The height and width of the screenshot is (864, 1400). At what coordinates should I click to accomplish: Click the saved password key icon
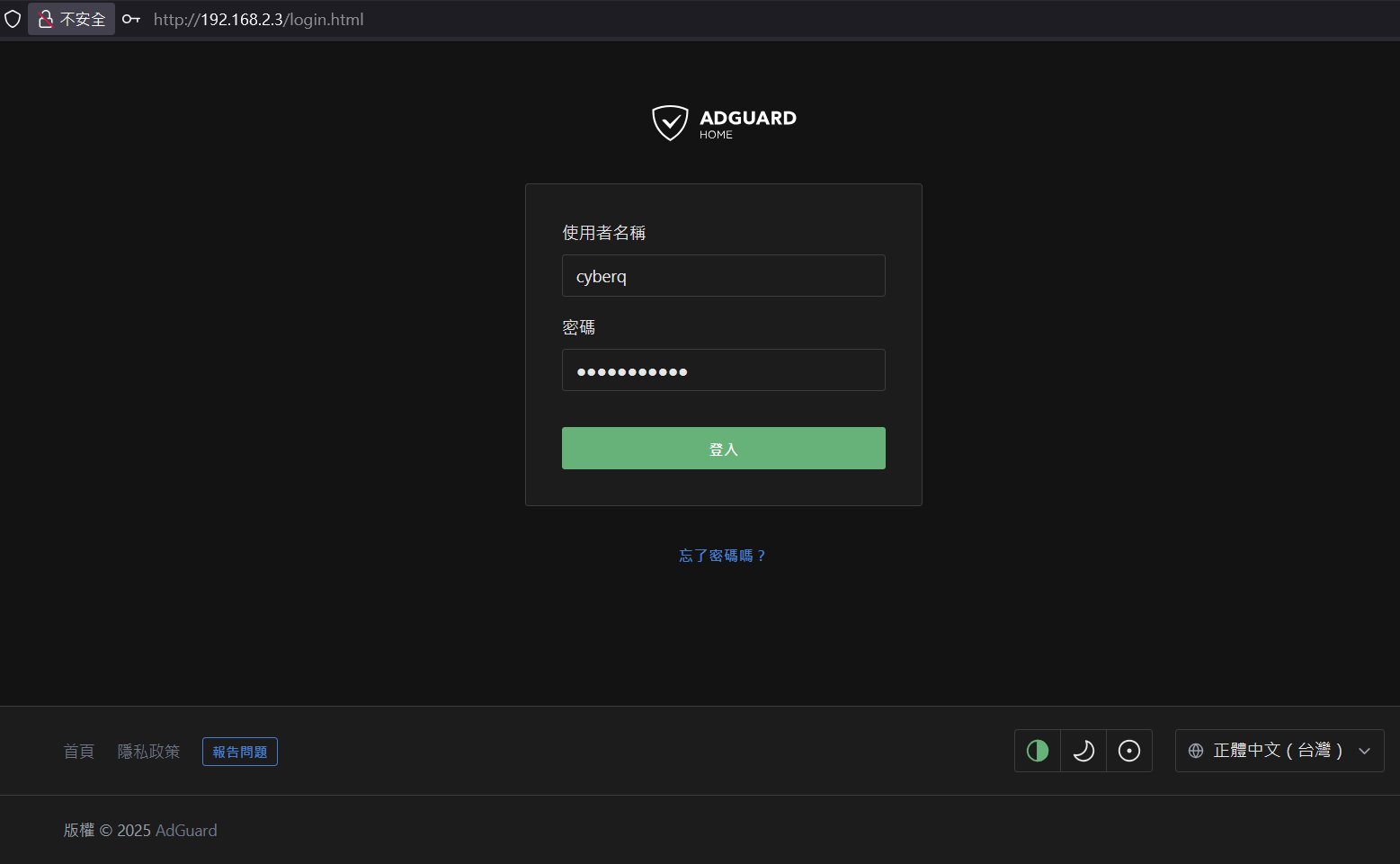pos(131,19)
